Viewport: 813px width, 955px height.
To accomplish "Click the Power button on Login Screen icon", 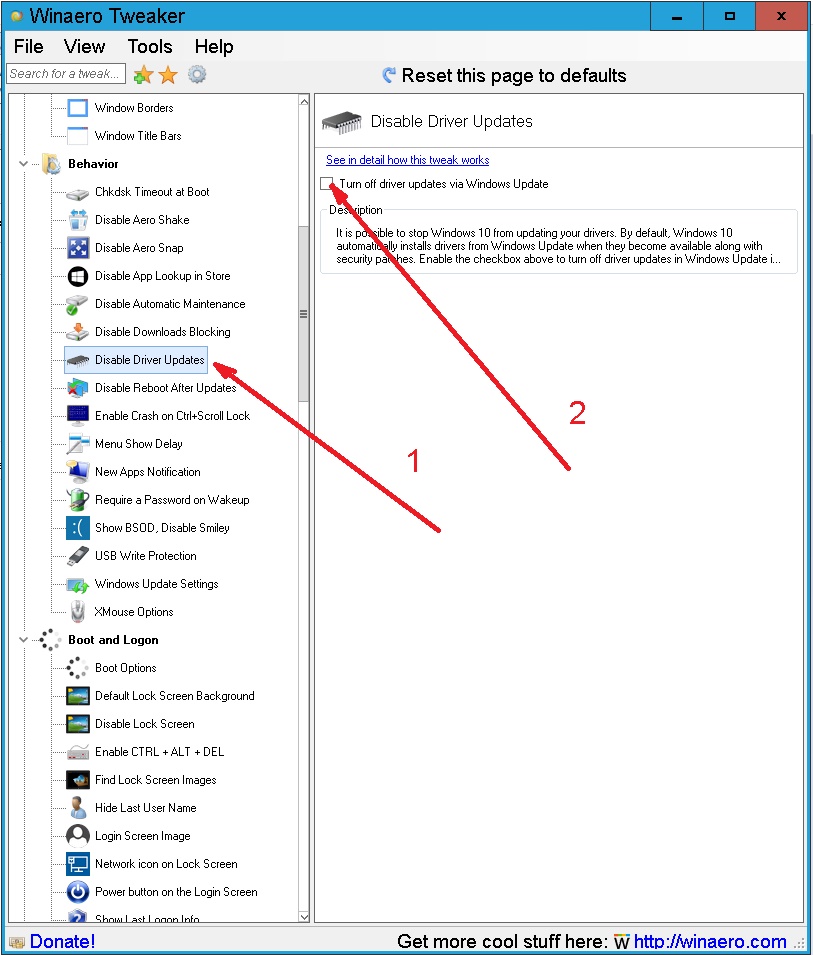I will (77, 892).
